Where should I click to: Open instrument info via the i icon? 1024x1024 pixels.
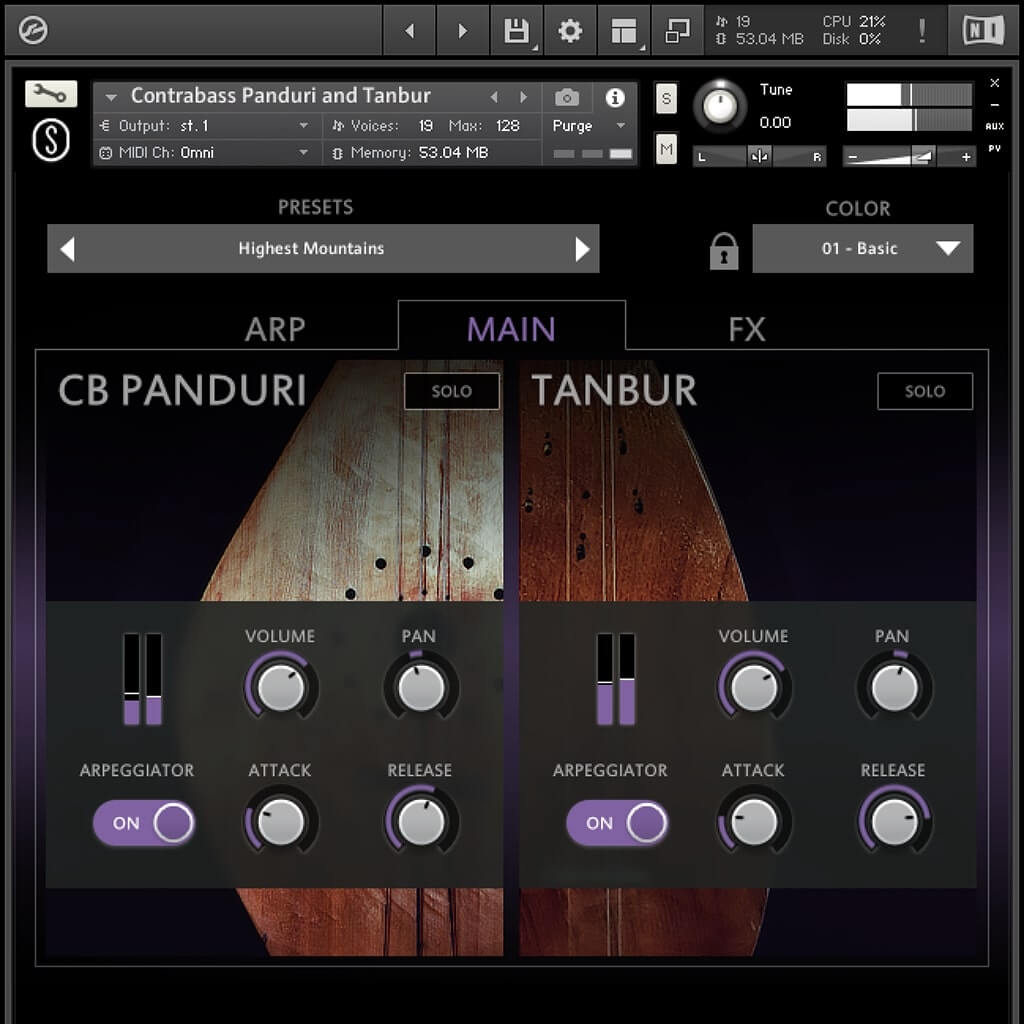click(617, 96)
